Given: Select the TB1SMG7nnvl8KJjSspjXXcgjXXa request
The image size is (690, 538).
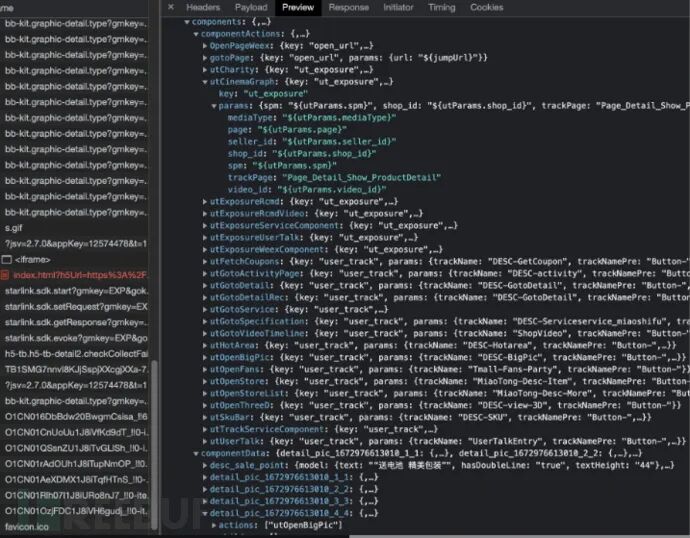Looking at the screenshot, I should (74, 370).
